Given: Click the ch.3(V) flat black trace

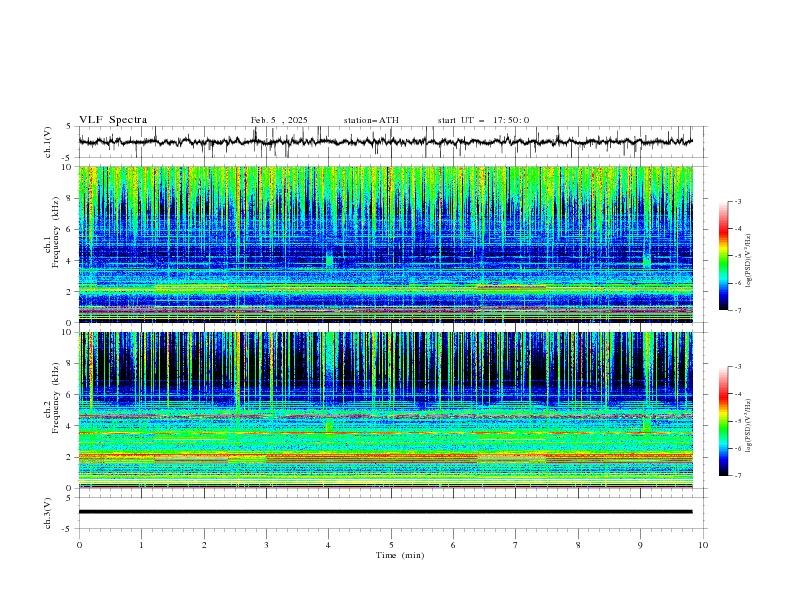Looking at the screenshot, I should (385, 512).
